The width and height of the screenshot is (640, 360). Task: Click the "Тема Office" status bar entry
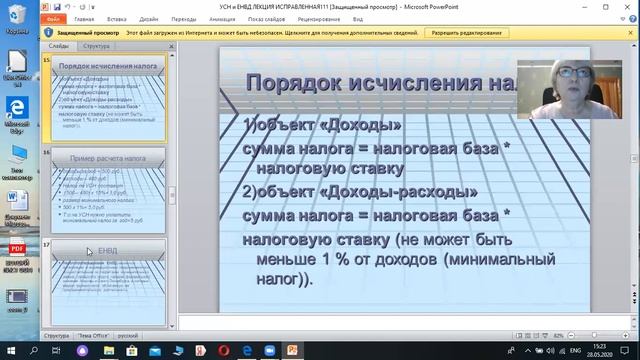pyautogui.click(x=93, y=336)
